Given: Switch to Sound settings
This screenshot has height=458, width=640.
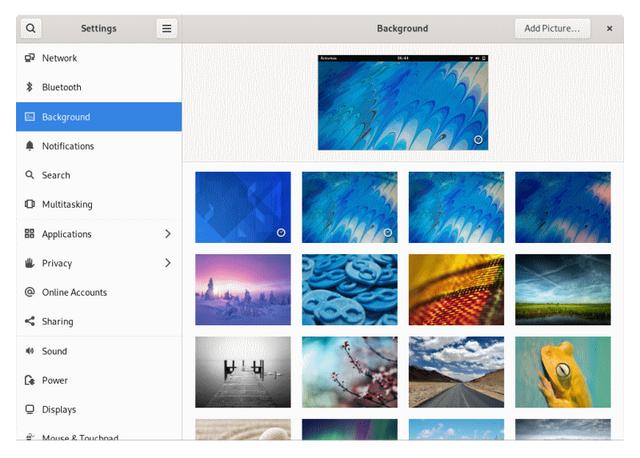Looking at the screenshot, I should [x=99, y=351].
